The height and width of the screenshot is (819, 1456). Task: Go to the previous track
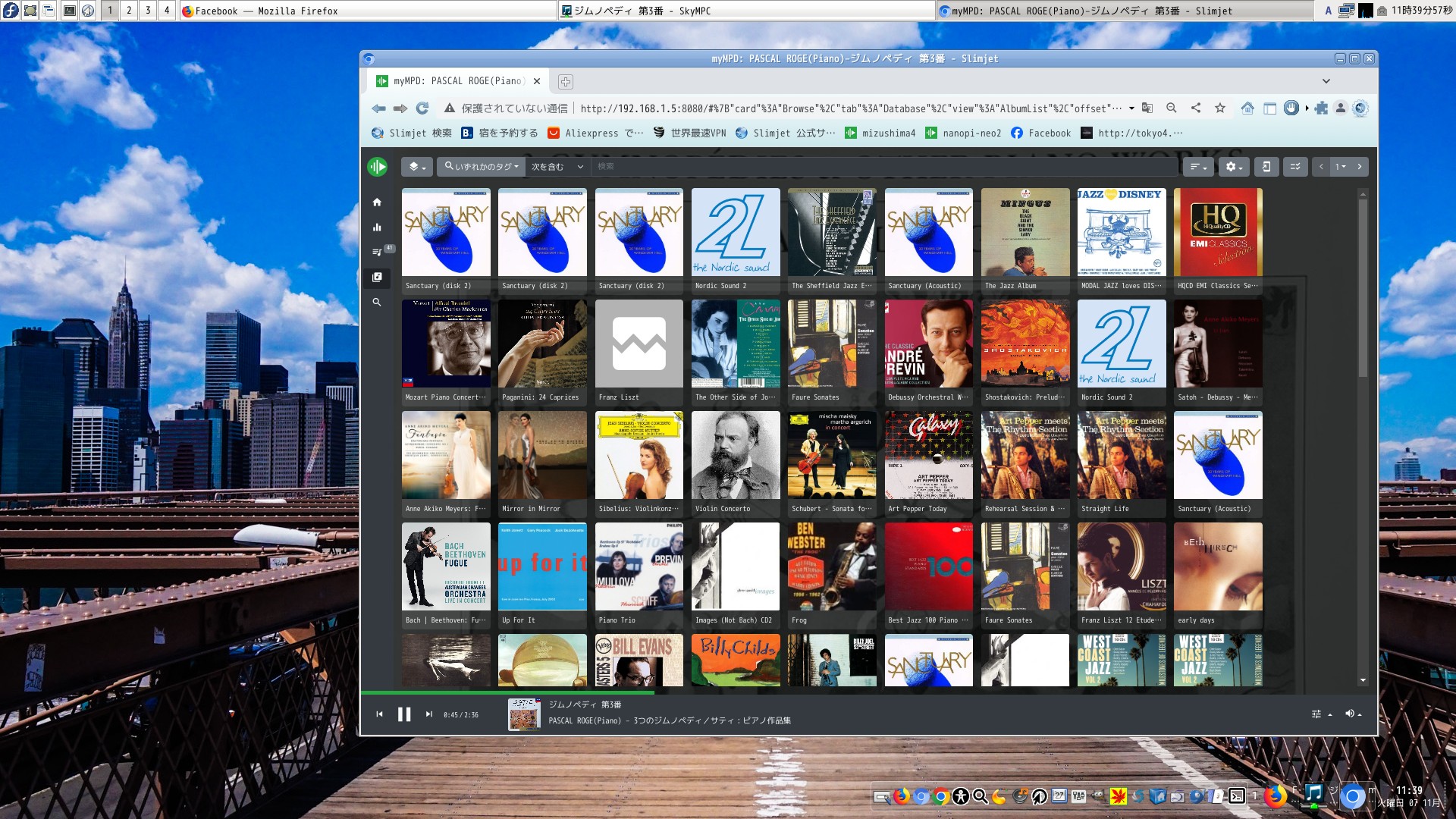[x=379, y=714]
